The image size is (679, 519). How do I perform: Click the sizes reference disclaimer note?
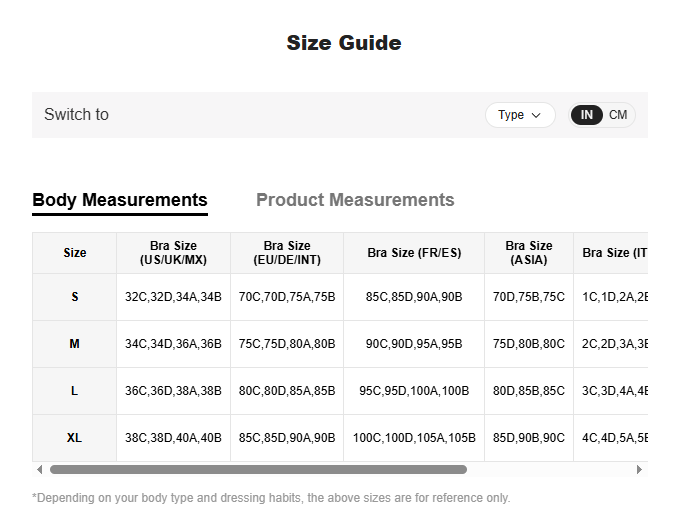pyautogui.click(x=271, y=498)
